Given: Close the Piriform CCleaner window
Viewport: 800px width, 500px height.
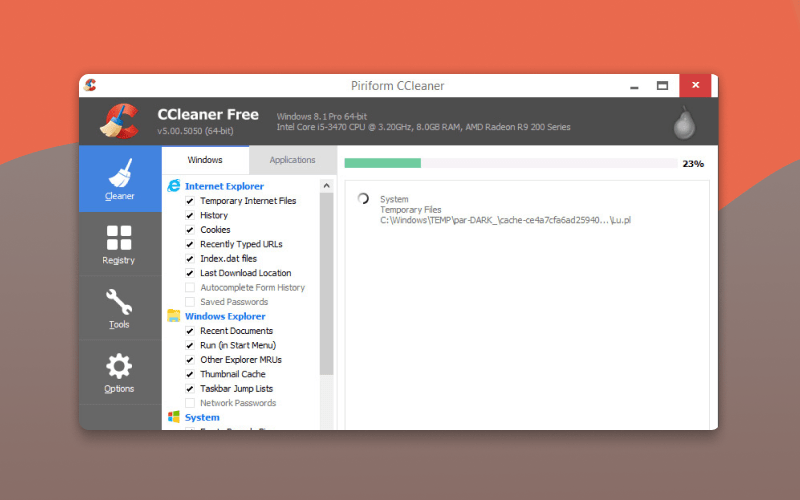Looking at the screenshot, I should tap(695, 85).
